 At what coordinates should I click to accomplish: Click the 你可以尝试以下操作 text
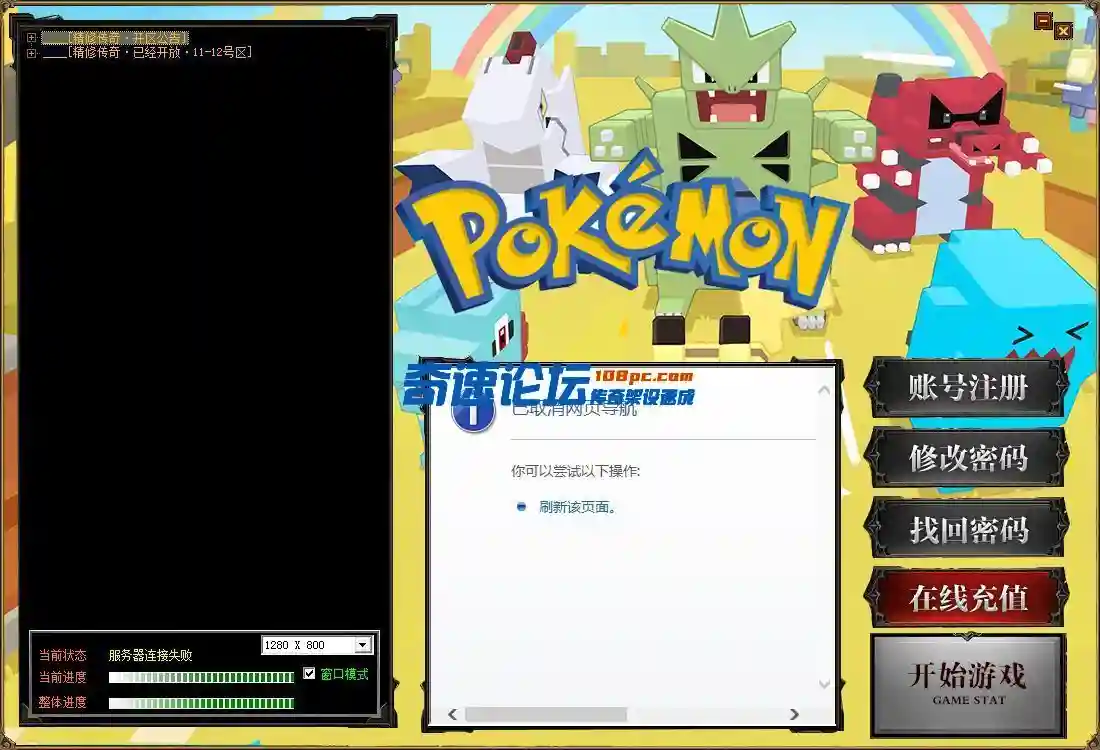[575, 471]
